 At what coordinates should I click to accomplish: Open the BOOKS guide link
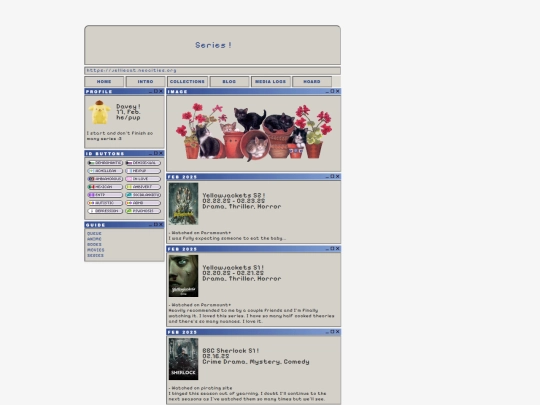(x=94, y=245)
